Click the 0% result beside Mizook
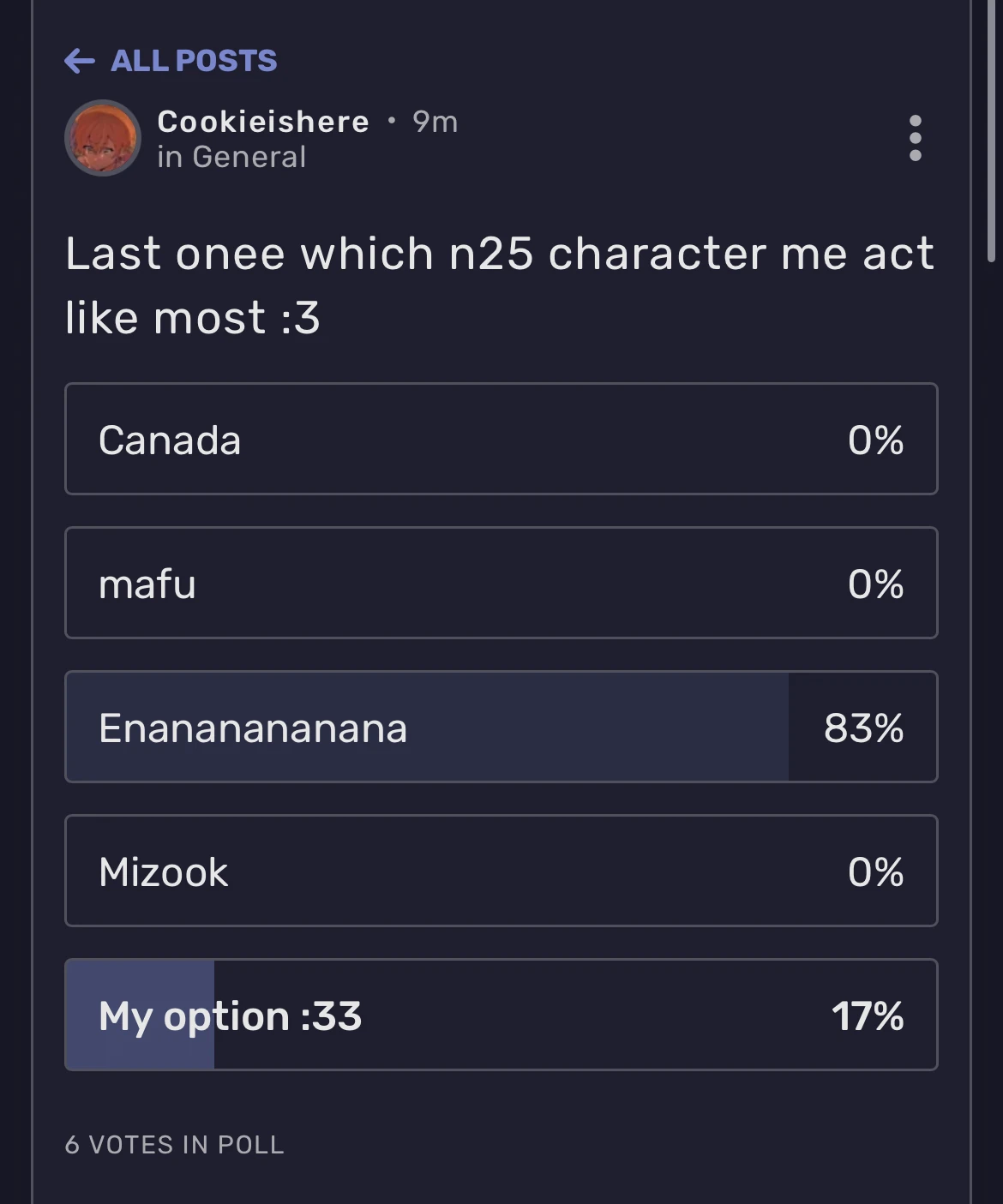1003x1204 pixels. 875,872
